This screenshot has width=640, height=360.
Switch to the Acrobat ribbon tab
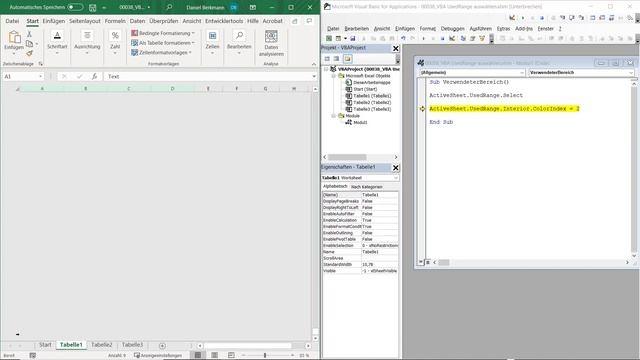pos(272,21)
